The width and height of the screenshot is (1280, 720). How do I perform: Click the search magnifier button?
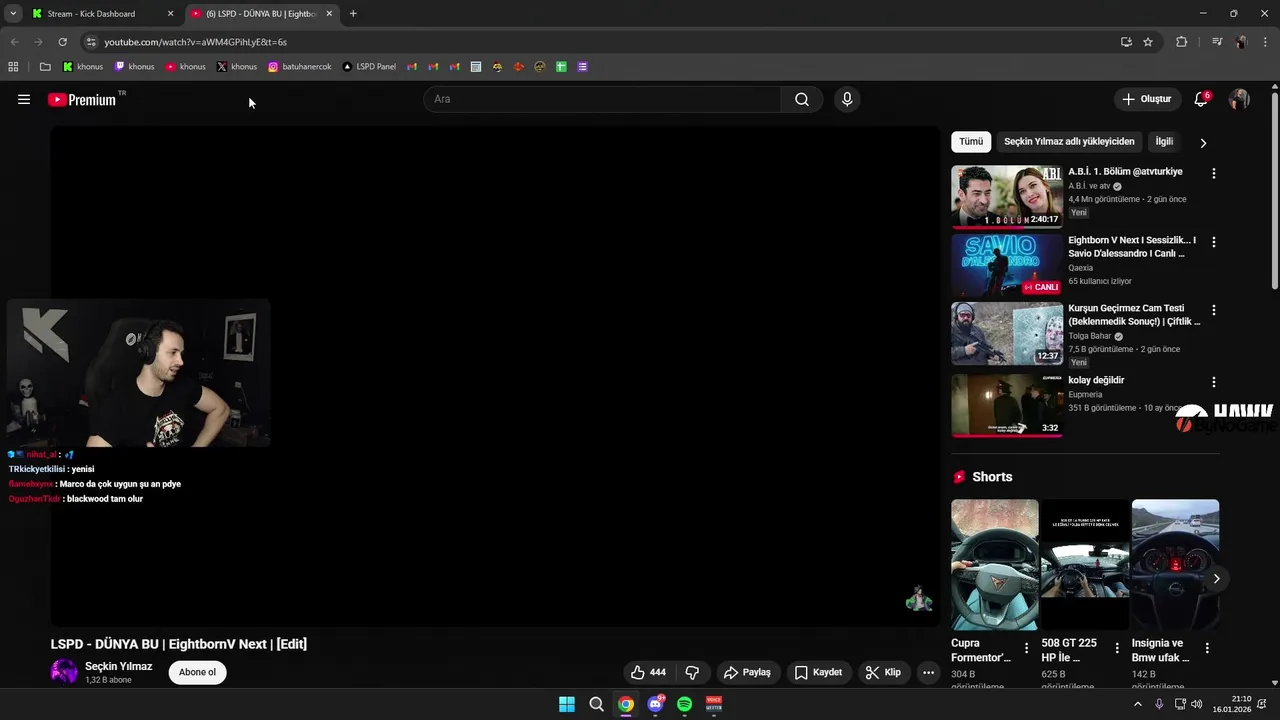point(802,99)
